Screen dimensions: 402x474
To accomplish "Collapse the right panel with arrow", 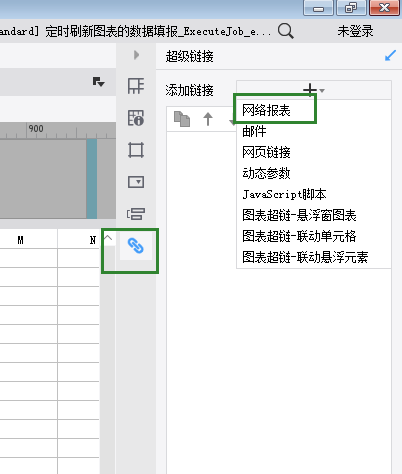I will pos(136,55).
